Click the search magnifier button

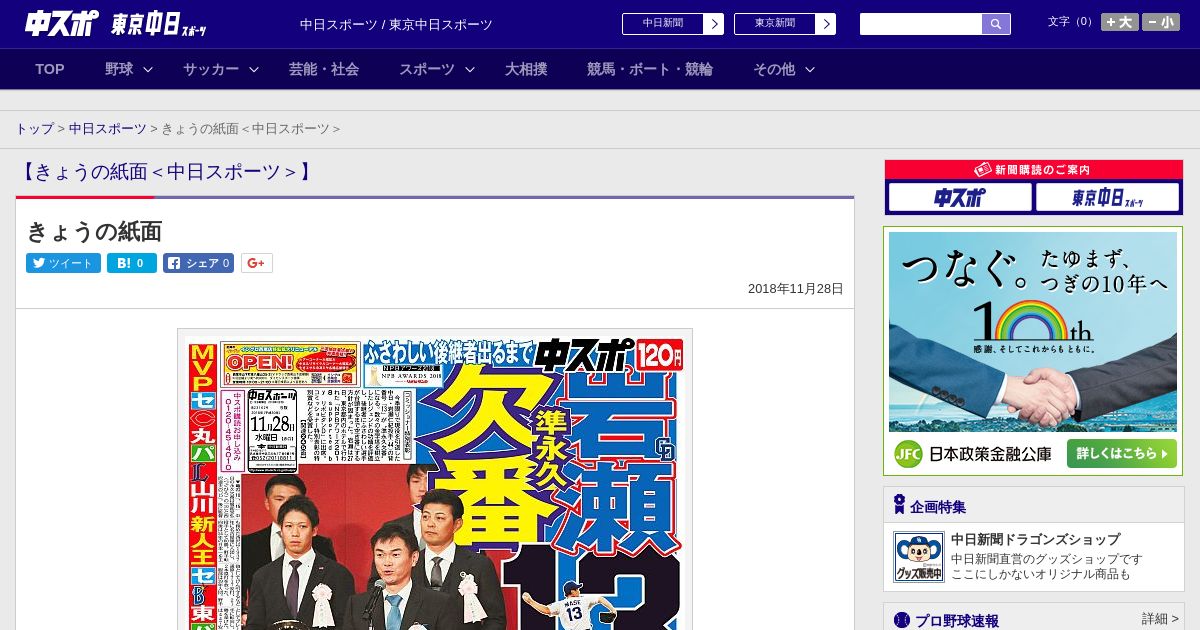pos(996,24)
